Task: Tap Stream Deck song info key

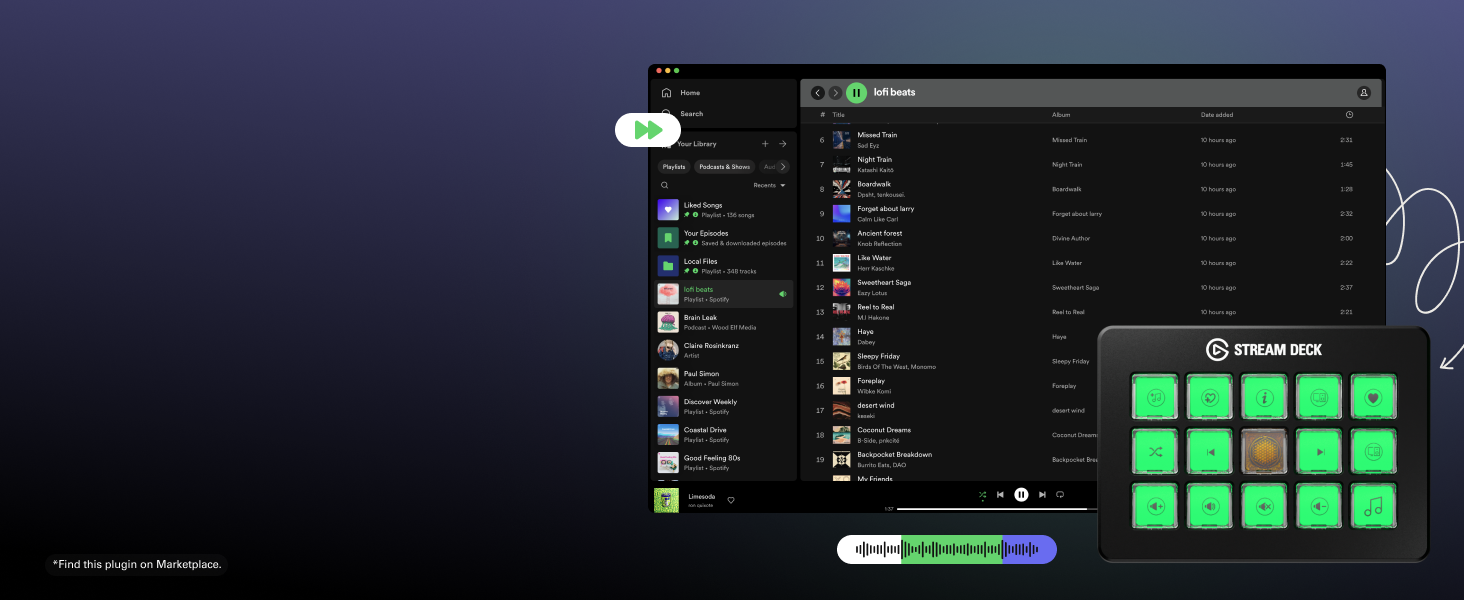Action: point(1264,397)
